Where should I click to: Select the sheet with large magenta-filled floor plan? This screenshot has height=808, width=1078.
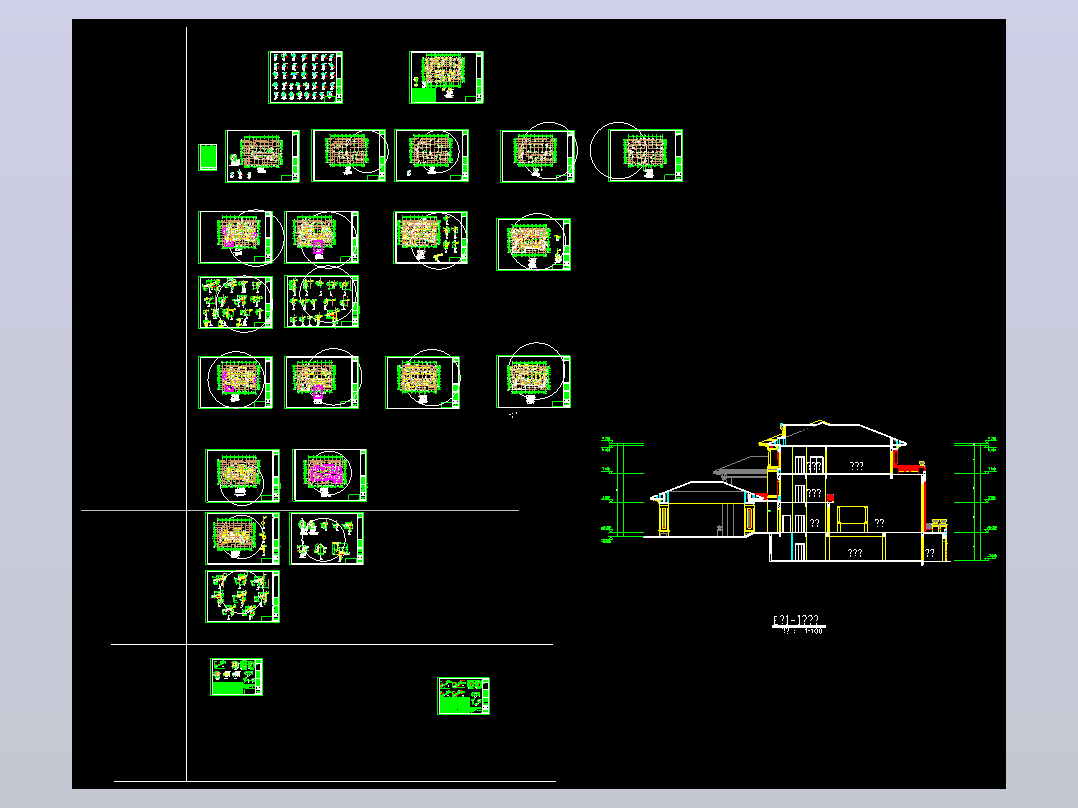click(x=329, y=475)
